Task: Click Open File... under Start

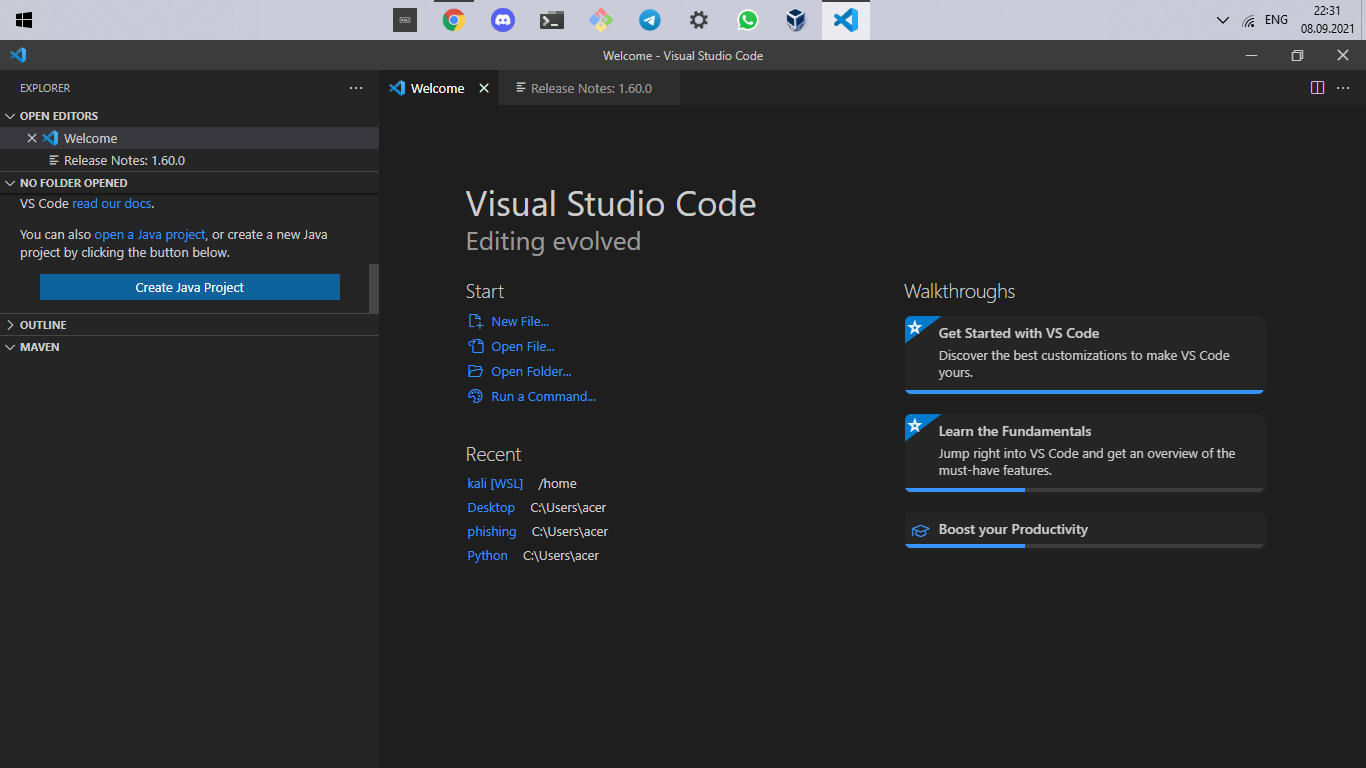Action: point(511,347)
